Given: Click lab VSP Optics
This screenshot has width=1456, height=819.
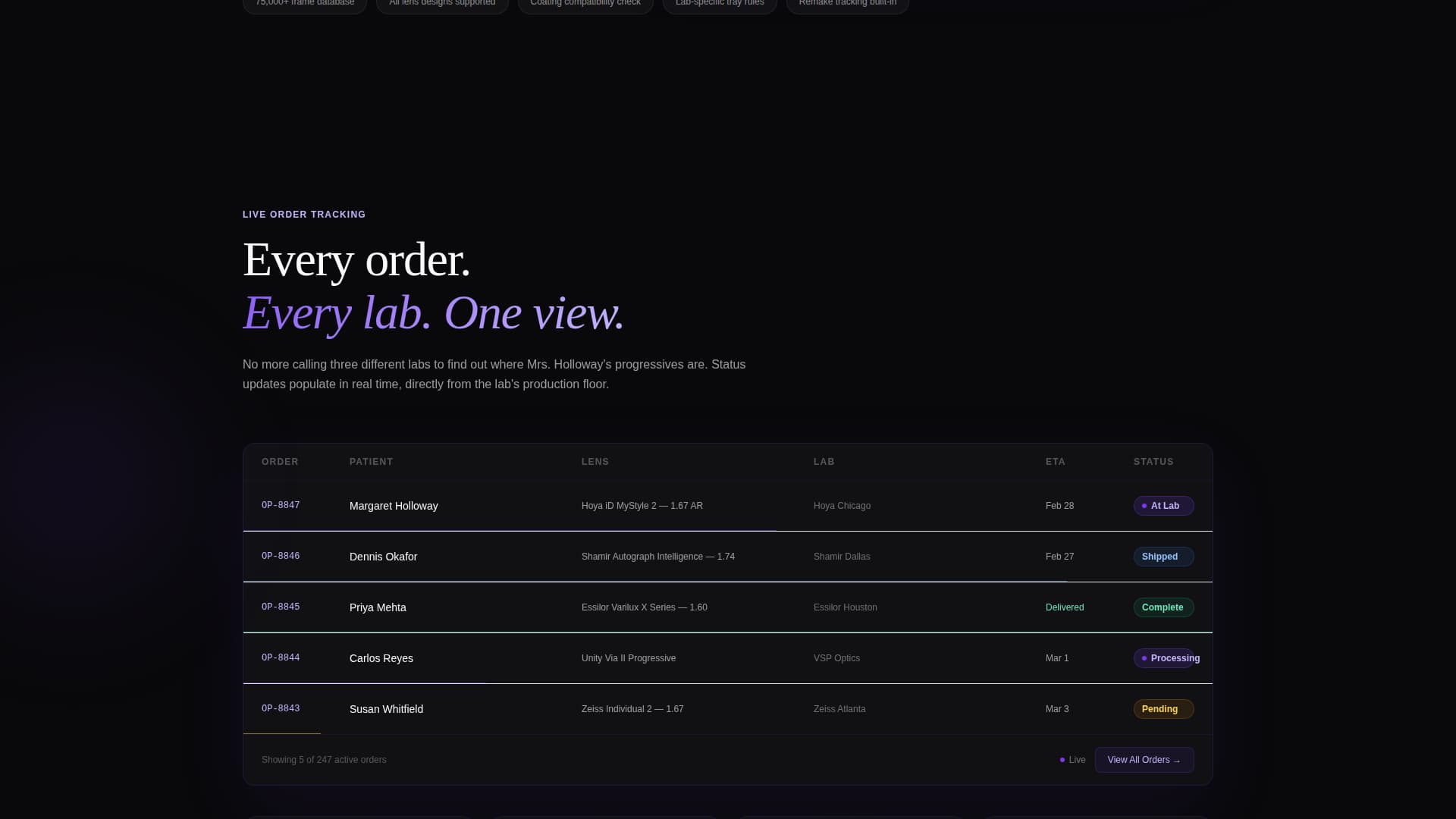Looking at the screenshot, I should tap(836, 658).
